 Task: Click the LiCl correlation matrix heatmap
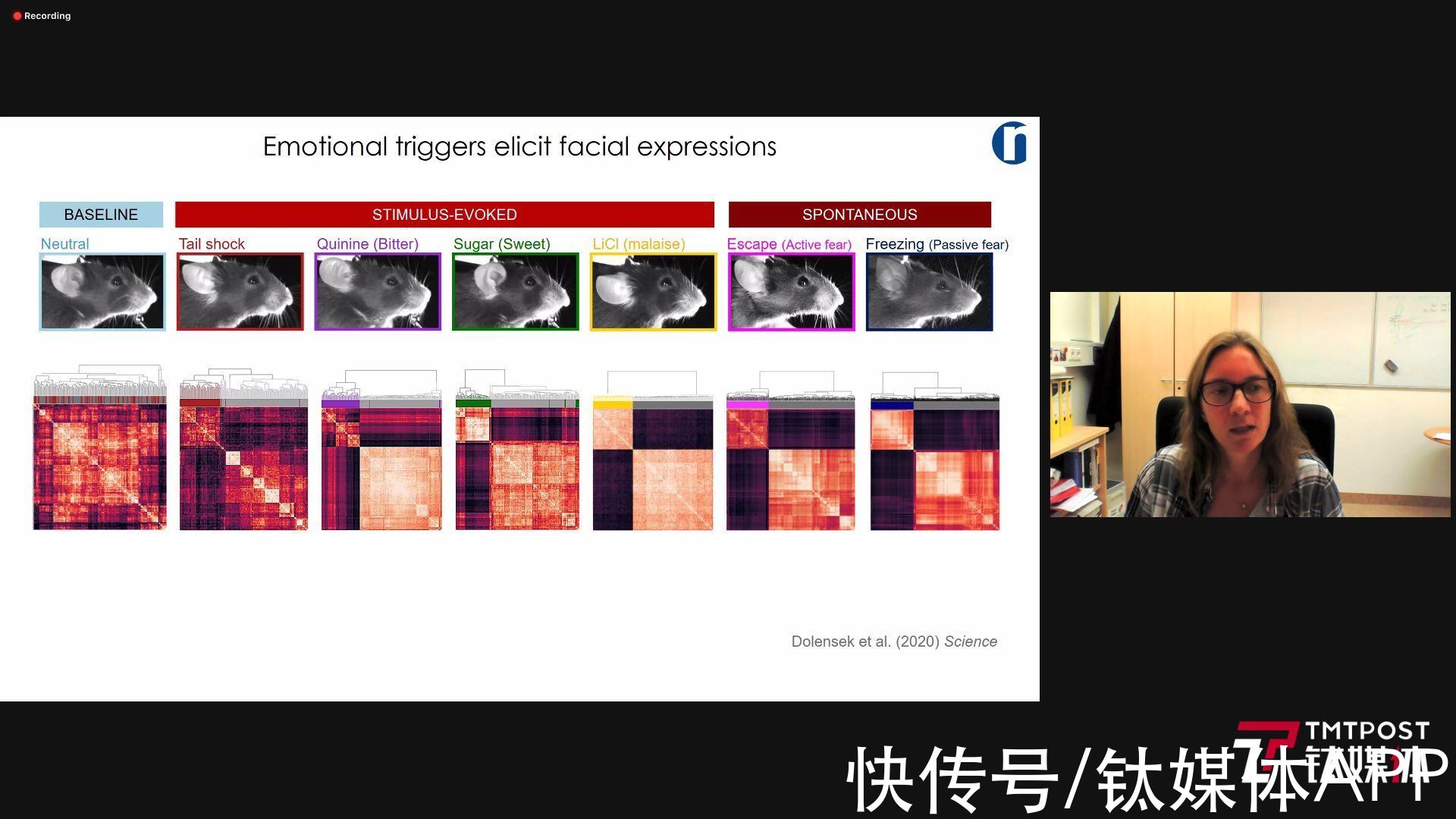pyautogui.click(x=653, y=469)
